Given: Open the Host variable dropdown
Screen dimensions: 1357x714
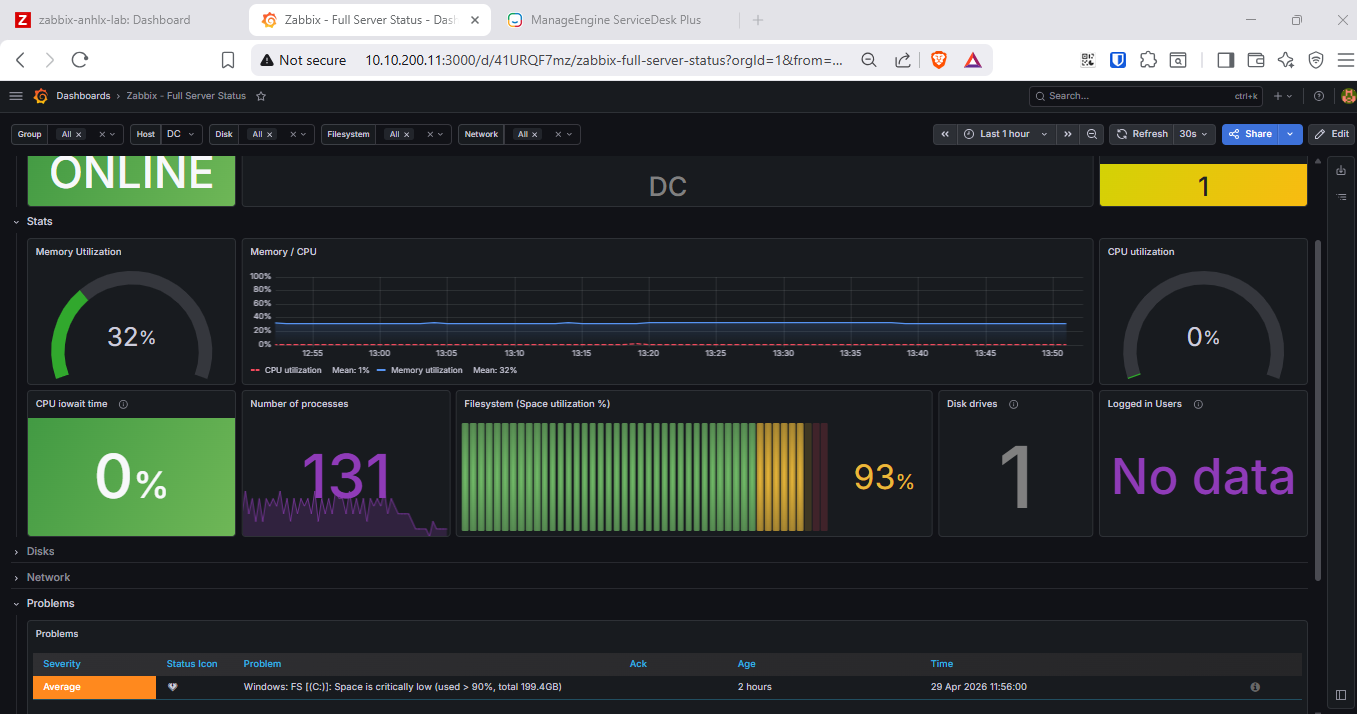Looking at the screenshot, I should click(x=182, y=134).
